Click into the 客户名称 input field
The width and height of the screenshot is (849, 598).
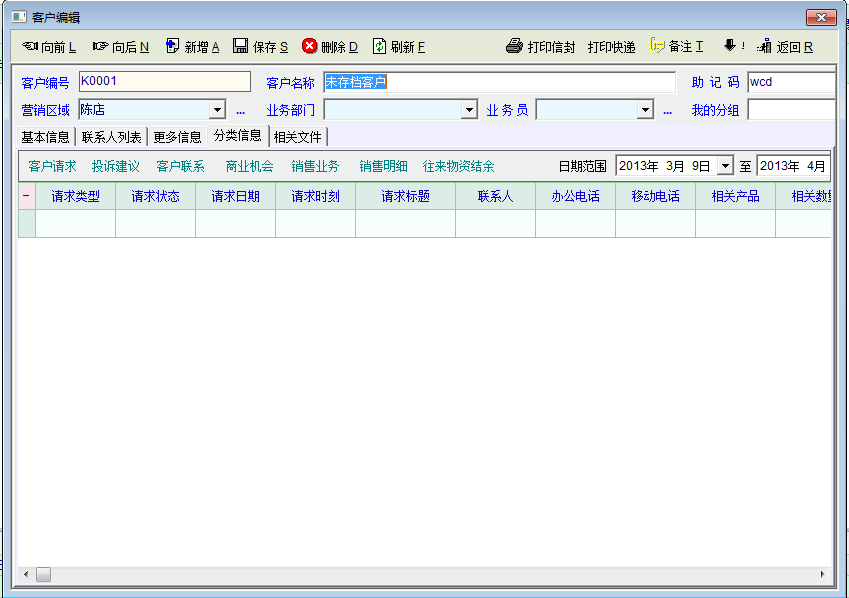click(x=498, y=82)
